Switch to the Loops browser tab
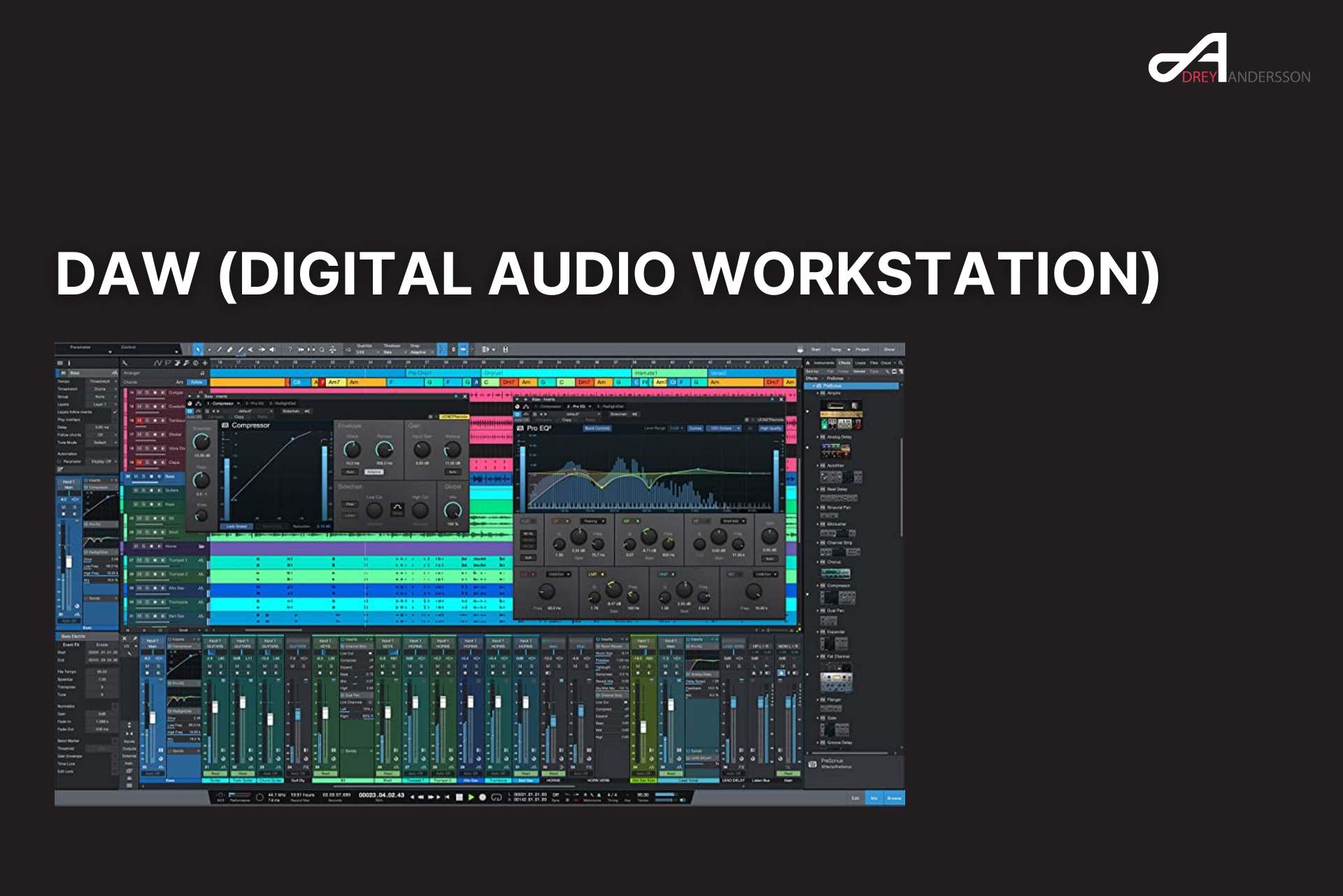Screen dimensions: 1343x896 [860, 363]
